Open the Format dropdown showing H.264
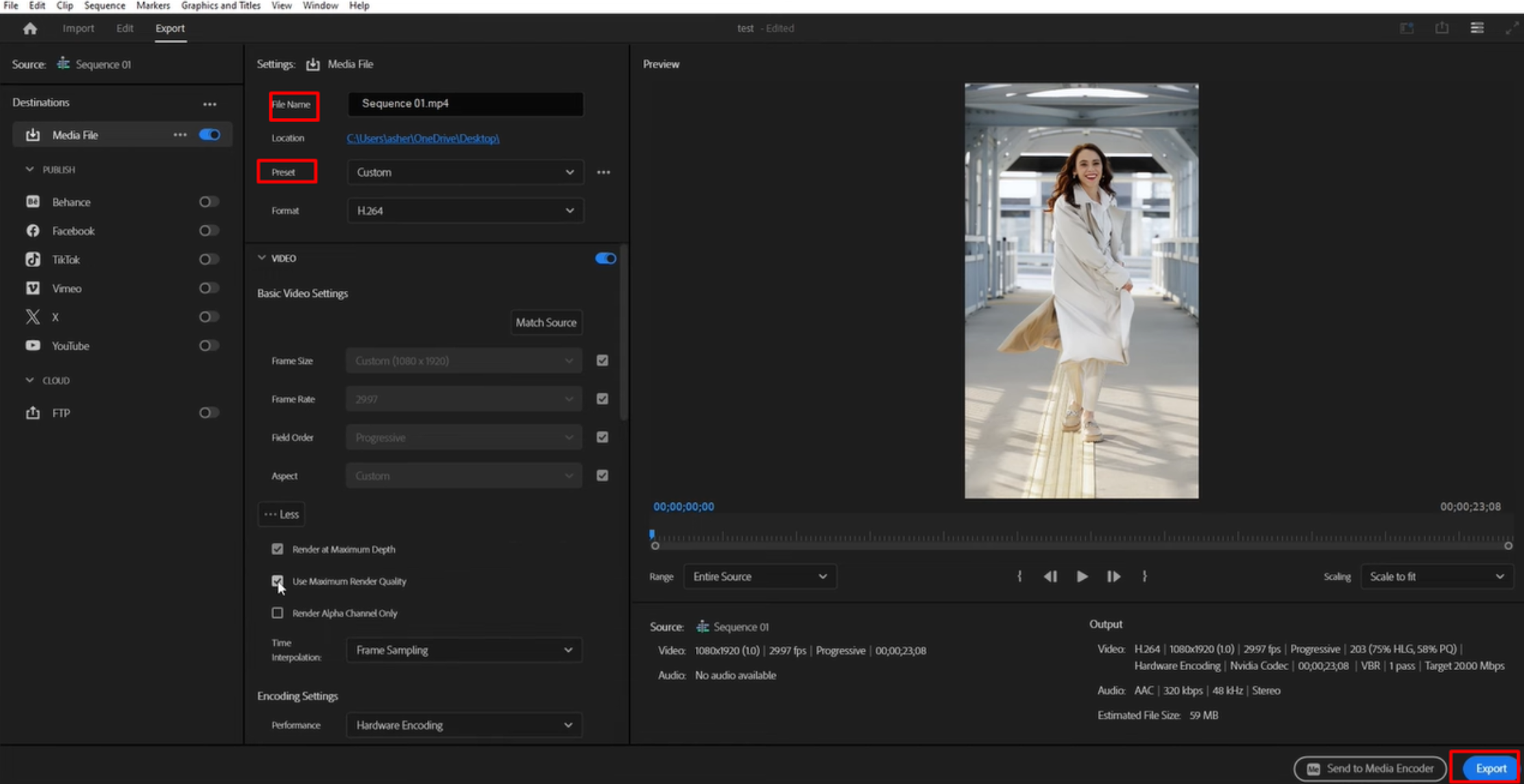This screenshot has width=1524, height=784. [465, 210]
